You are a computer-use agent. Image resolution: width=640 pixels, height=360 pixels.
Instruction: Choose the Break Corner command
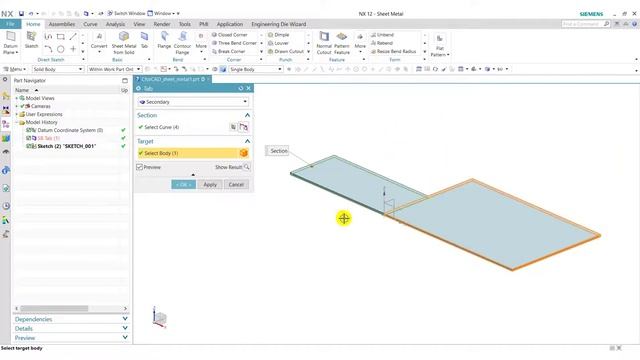click(x=229, y=51)
